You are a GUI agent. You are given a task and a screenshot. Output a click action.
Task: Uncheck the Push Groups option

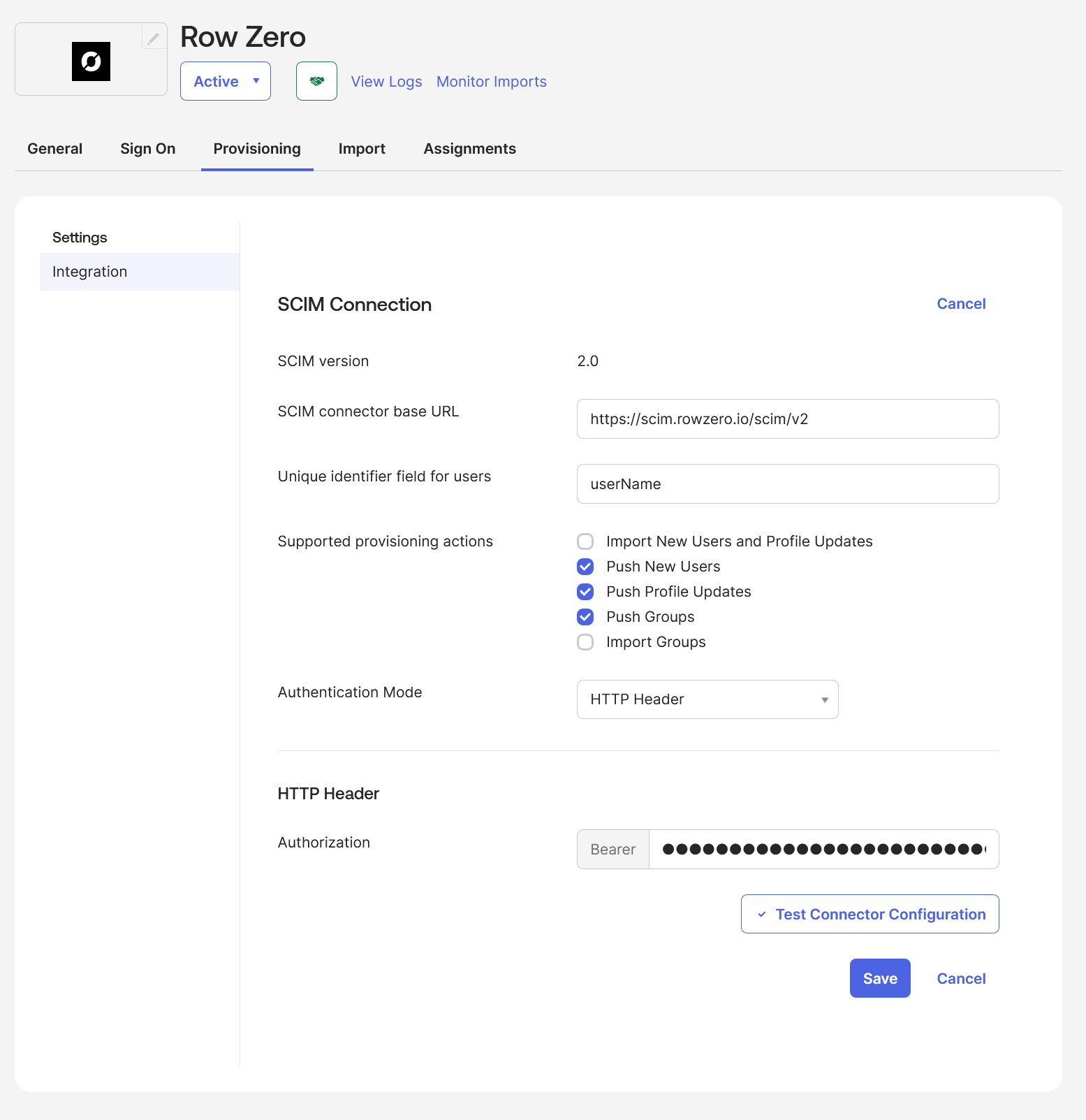(585, 617)
